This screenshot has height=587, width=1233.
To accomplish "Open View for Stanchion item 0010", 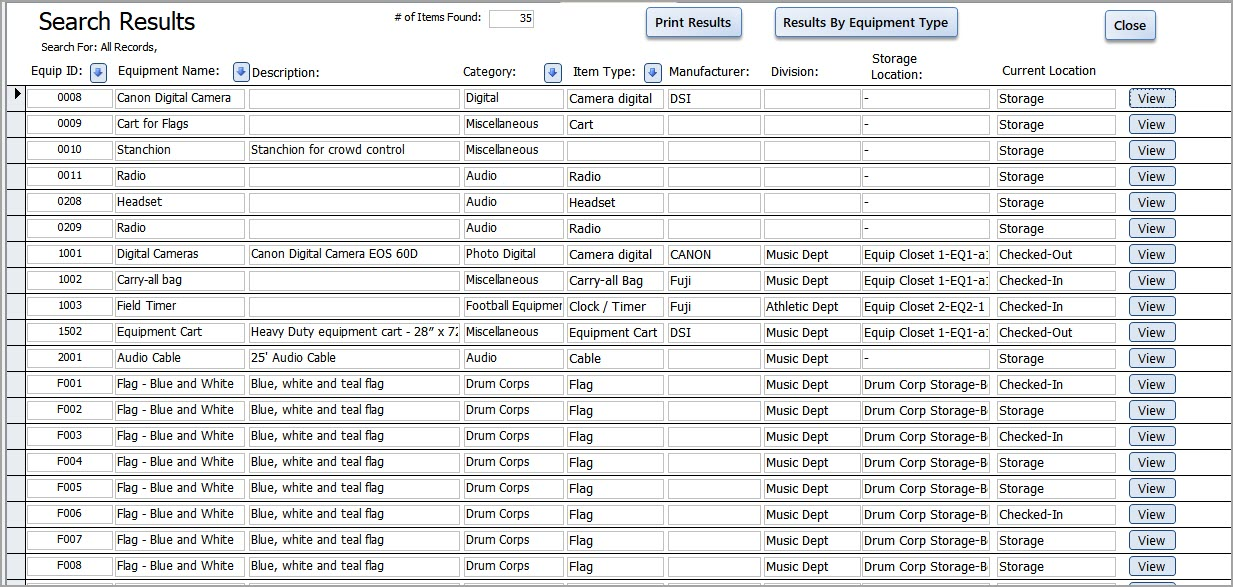I will (1151, 150).
